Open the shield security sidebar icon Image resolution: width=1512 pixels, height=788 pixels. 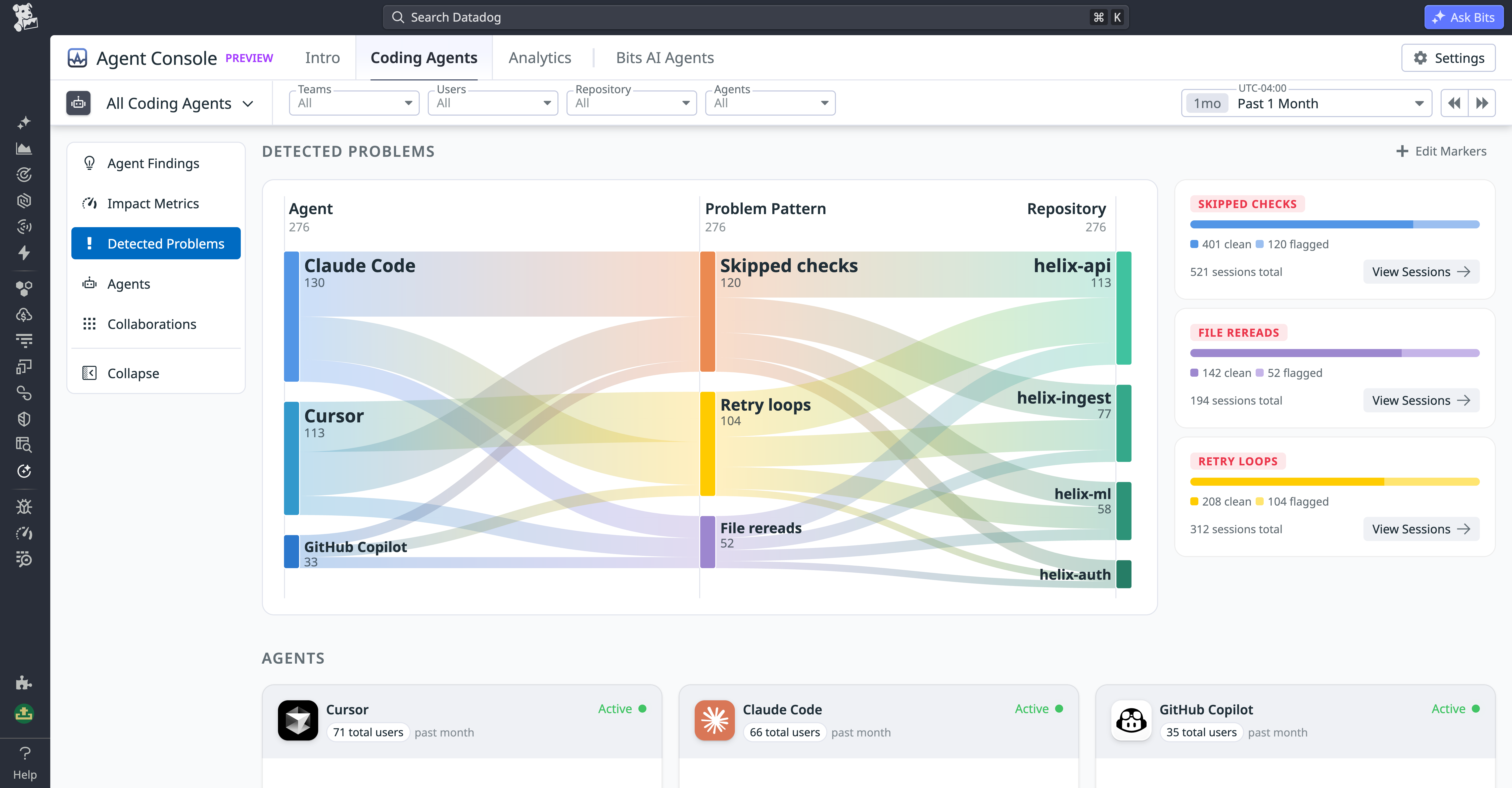pos(24,419)
